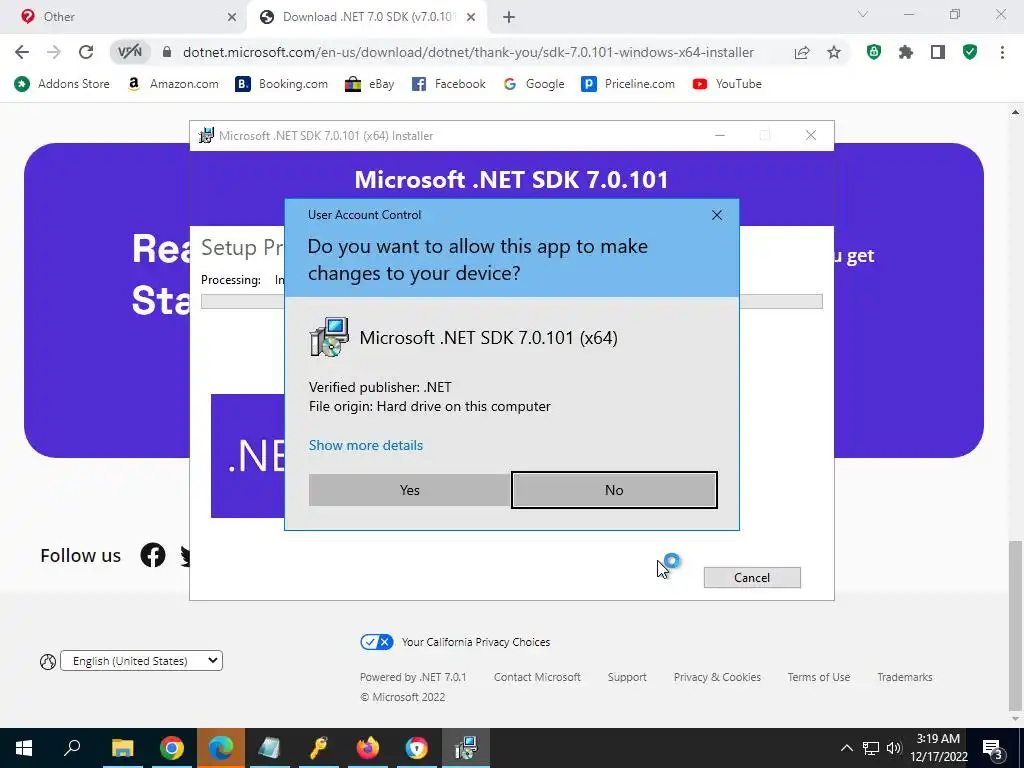Open the key icon app in taskbar
Image resolution: width=1024 pixels, height=768 pixels.
pos(319,748)
